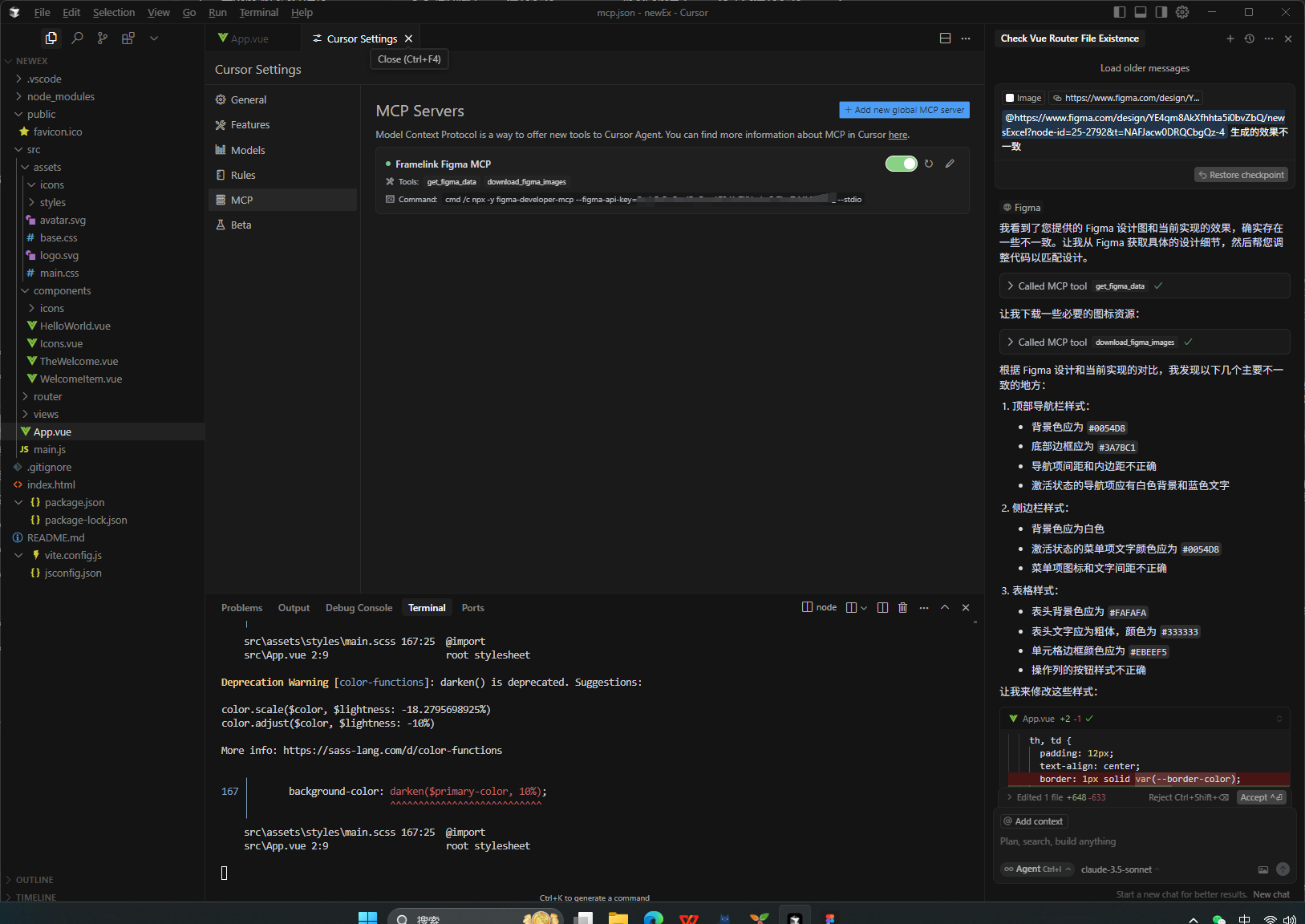The image size is (1305, 924).
Task: Show chat history clock icon
Action: 1250,38
